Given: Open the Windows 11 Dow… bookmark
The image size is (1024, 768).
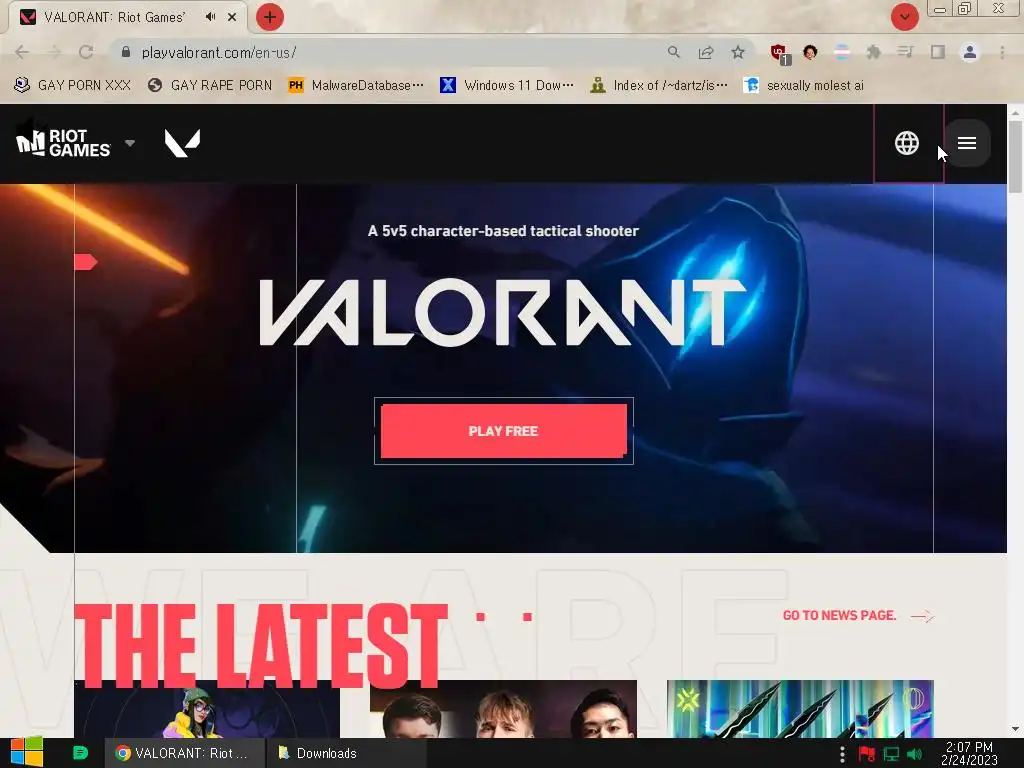Looking at the screenshot, I should coord(507,86).
